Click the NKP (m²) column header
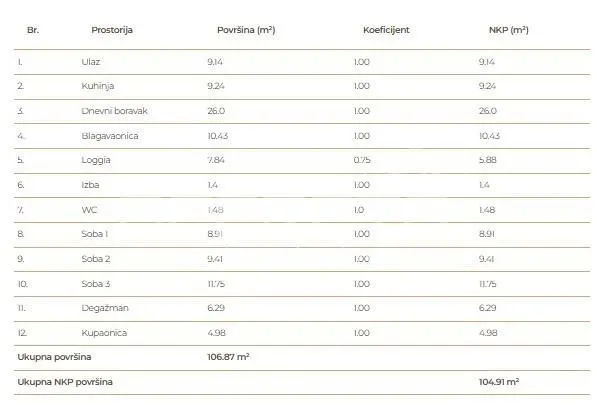The width and height of the screenshot is (597, 407). [x=509, y=30]
